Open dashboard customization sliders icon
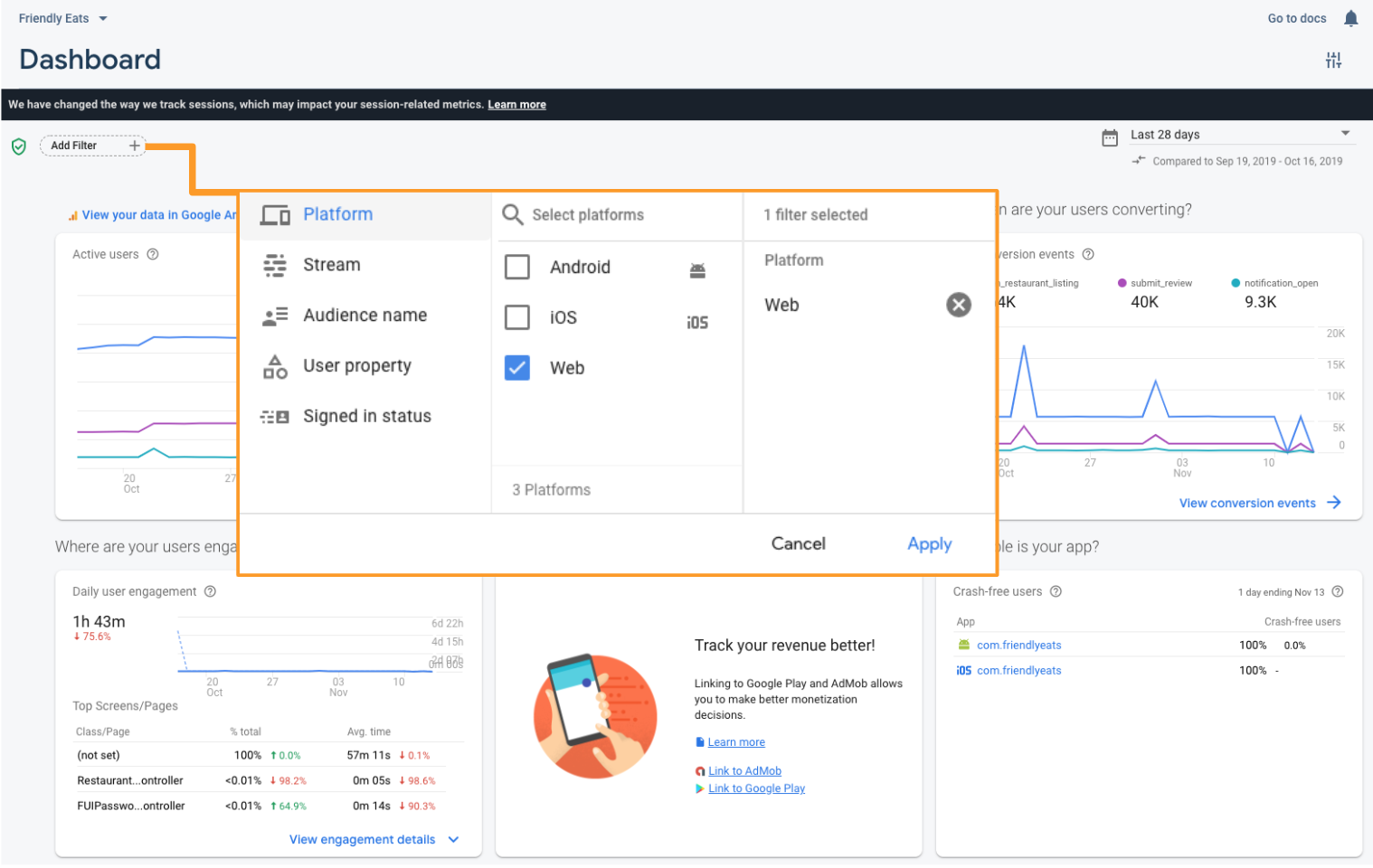This screenshot has height=868, width=1373. pyautogui.click(x=1333, y=61)
